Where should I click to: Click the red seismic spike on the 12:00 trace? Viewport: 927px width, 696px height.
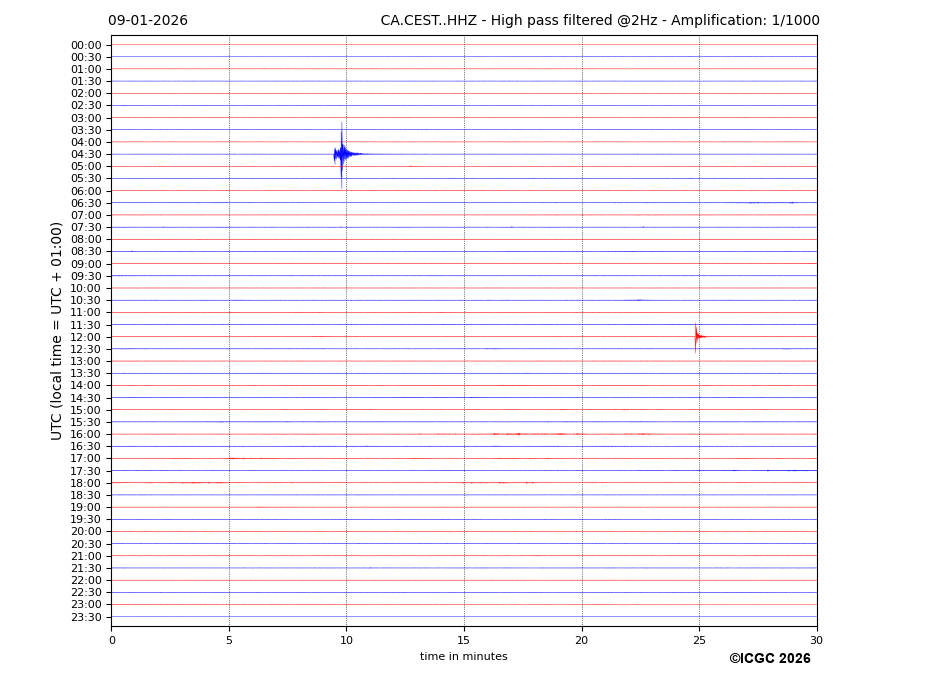pyautogui.click(x=697, y=337)
